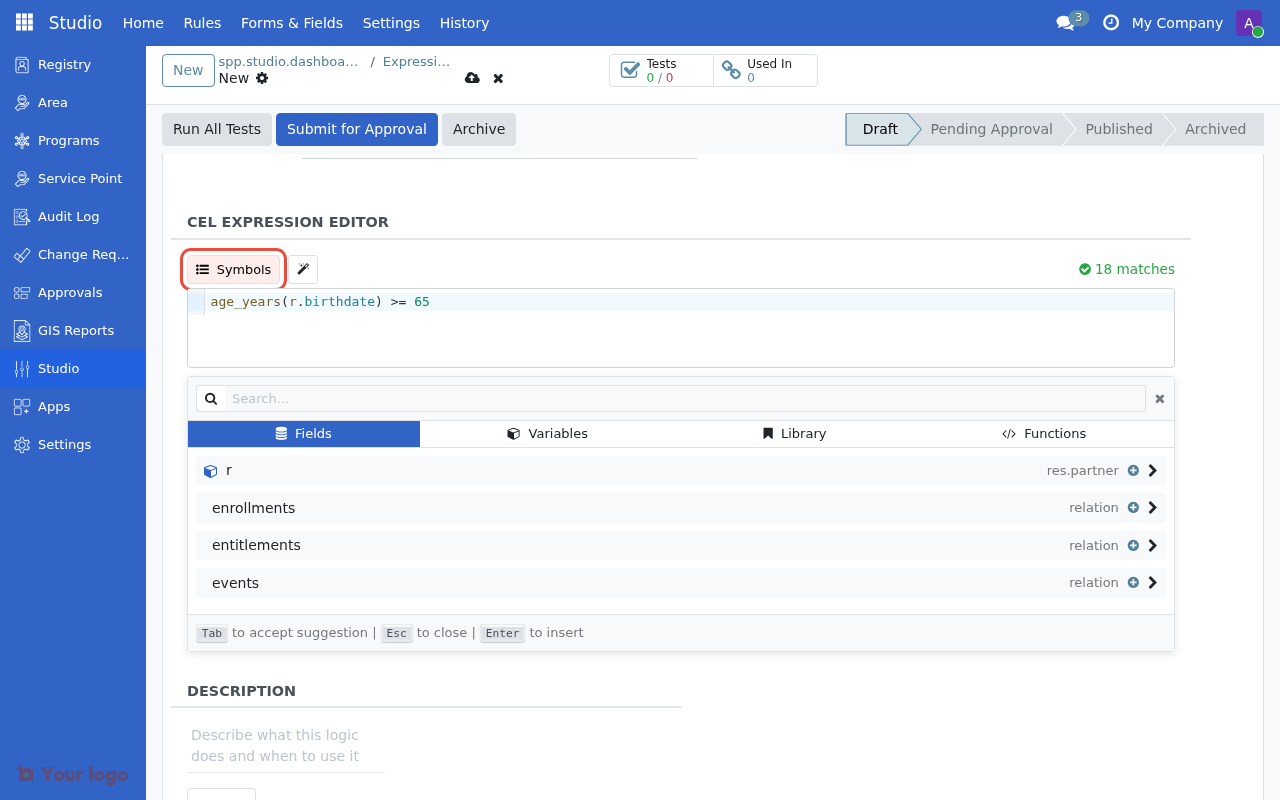Discard changes with the X icon

(497, 77)
